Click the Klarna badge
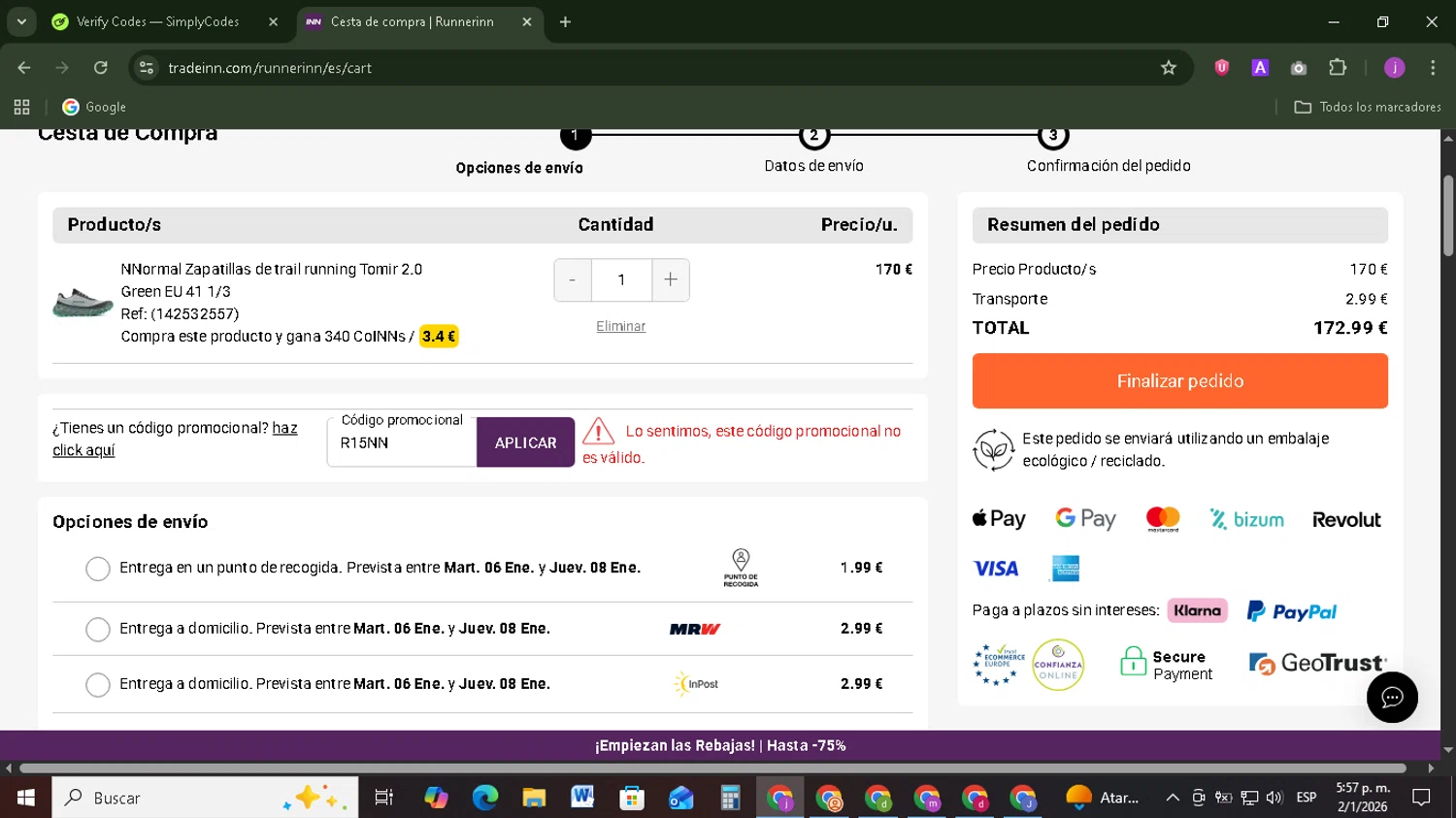Screen dimensions: 1456x818 coord(1198,610)
